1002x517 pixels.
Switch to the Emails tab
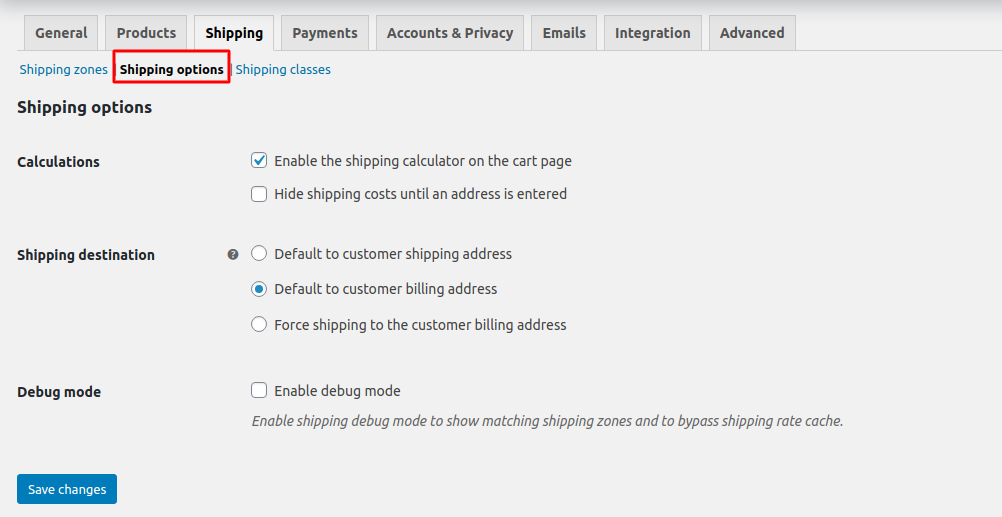(564, 33)
